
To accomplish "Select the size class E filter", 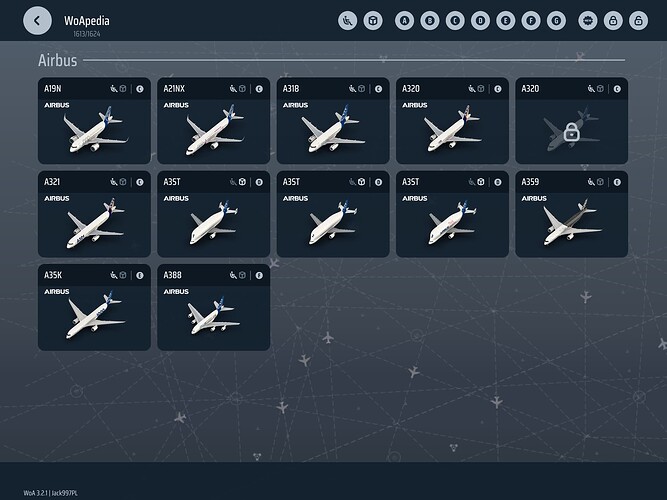I will coord(506,20).
